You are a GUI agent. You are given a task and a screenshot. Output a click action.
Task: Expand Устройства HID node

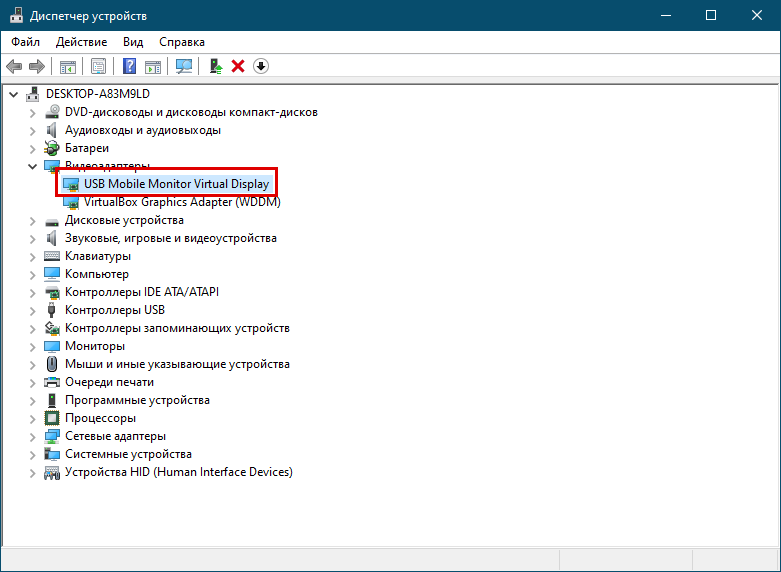[32, 472]
